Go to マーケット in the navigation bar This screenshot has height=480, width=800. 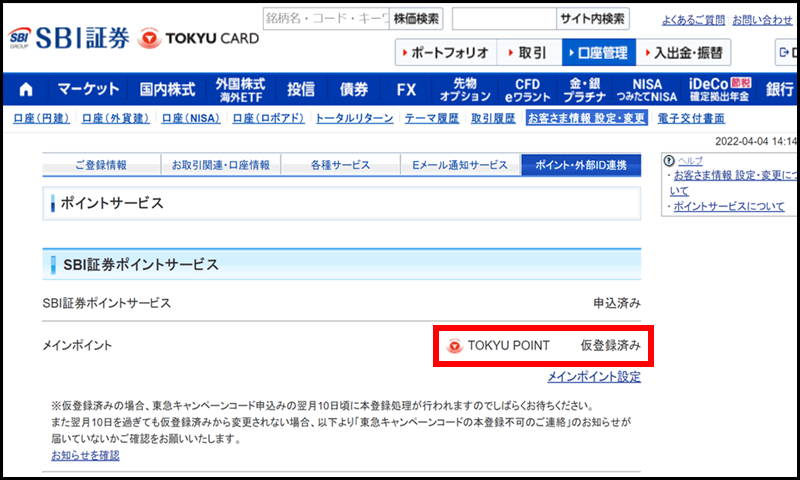tap(88, 89)
